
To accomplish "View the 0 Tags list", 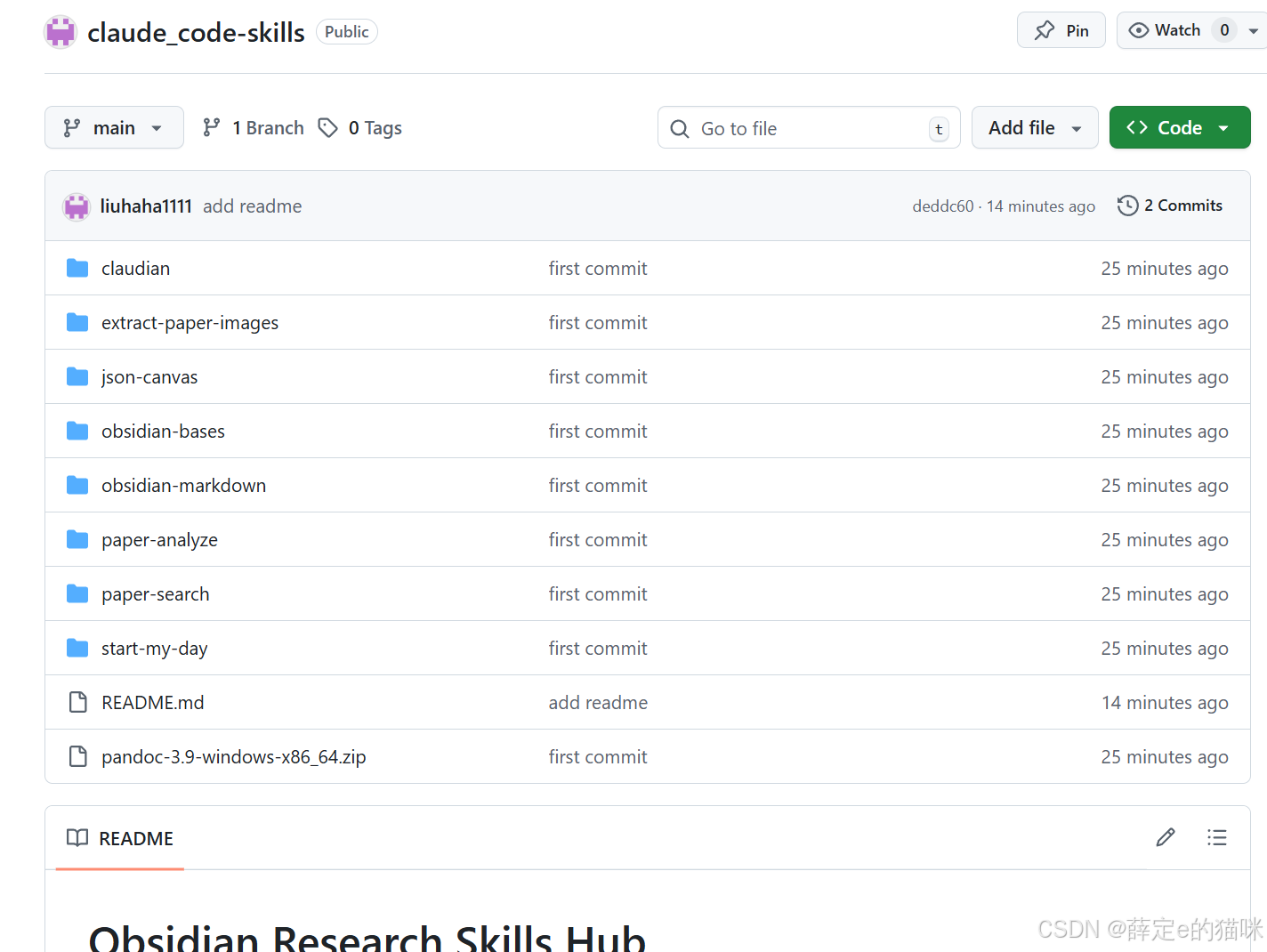I will click(360, 128).
